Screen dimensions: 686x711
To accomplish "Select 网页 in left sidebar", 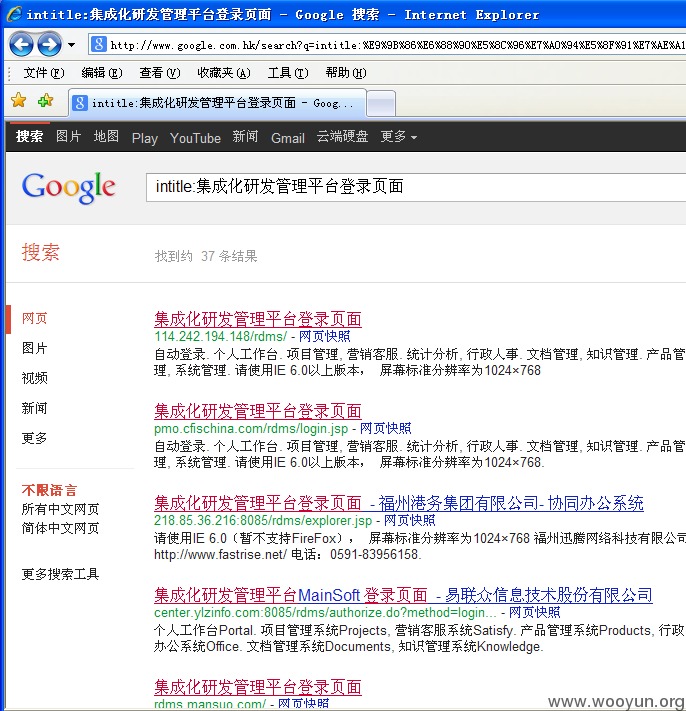I will 34,318.
